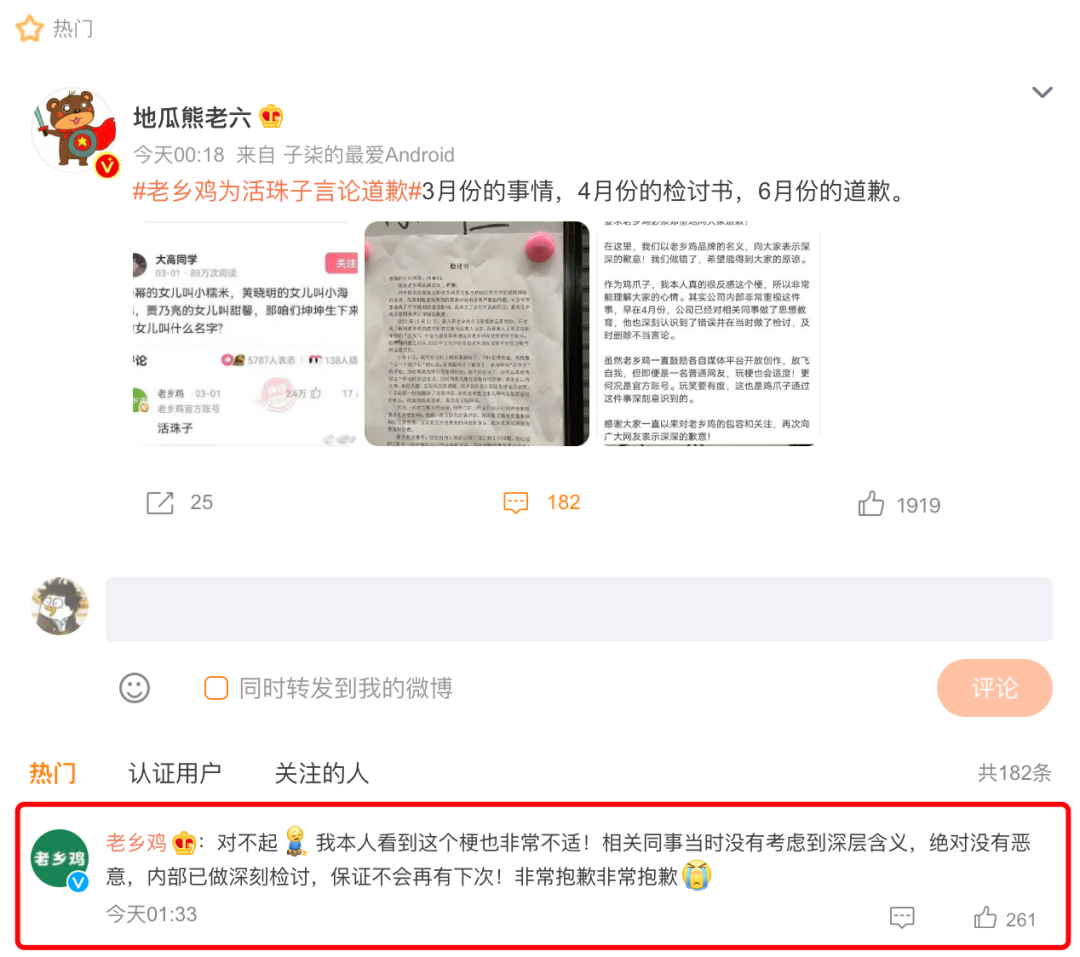Open the 检讨书 paper photo thumbnail

(x=477, y=333)
